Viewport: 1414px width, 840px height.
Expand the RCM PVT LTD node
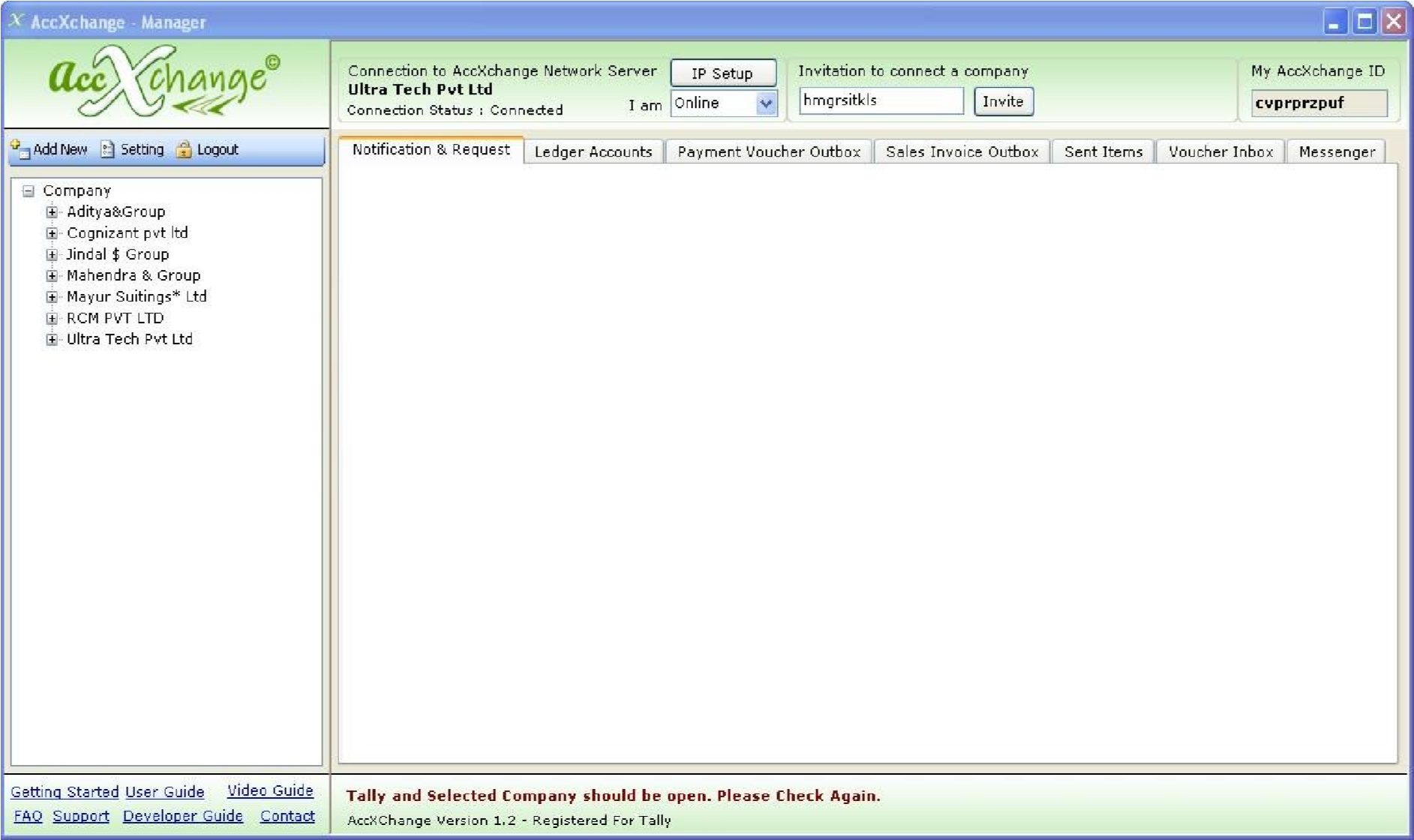52,319
